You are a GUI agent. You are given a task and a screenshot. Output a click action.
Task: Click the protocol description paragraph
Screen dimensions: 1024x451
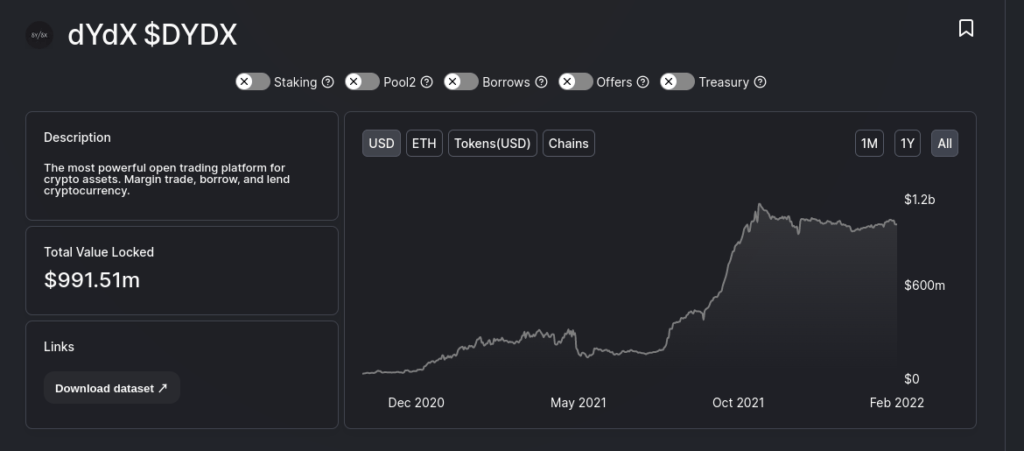(167, 179)
